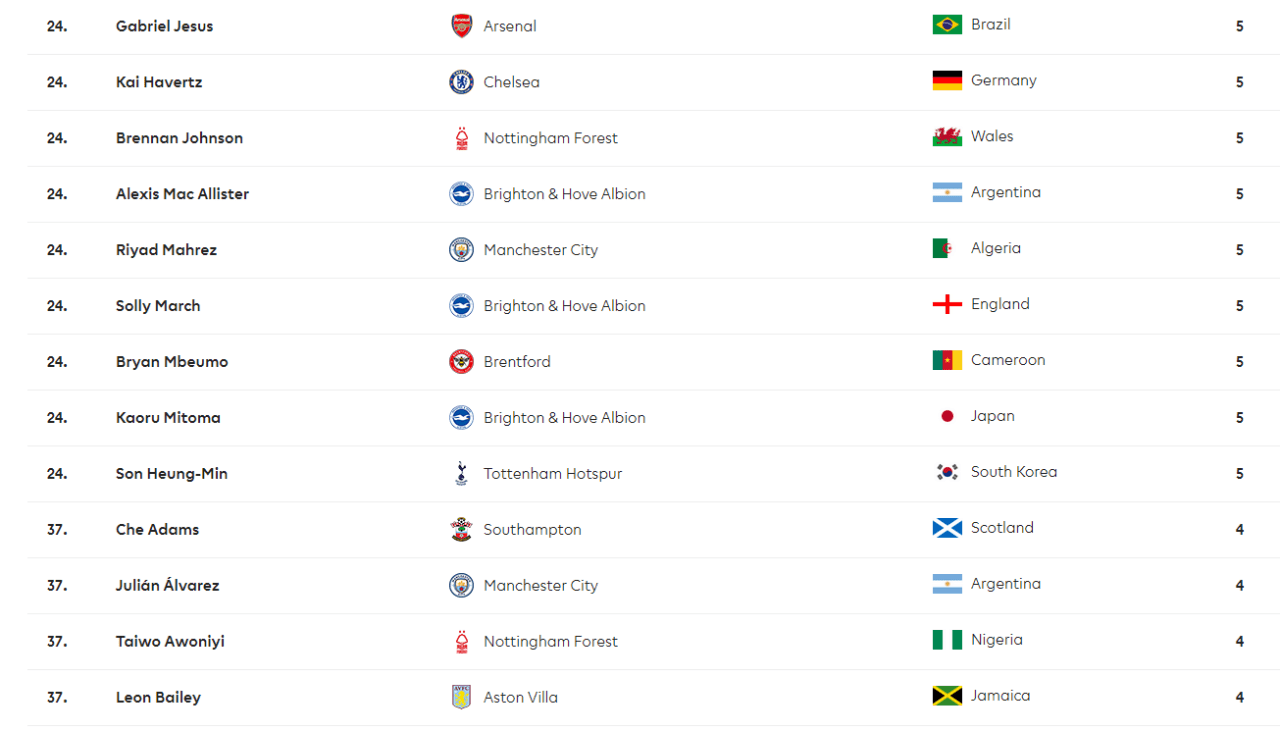The width and height of the screenshot is (1280, 731).
Task: Open Son Heung-Min player page
Action: [x=172, y=474]
